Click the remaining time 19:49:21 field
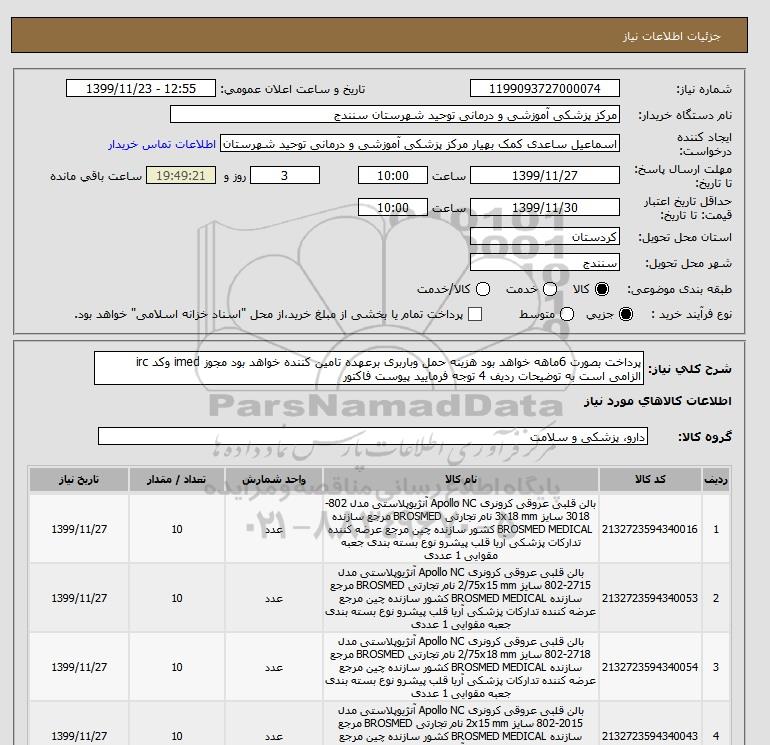The image size is (770, 745). pos(181,175)
